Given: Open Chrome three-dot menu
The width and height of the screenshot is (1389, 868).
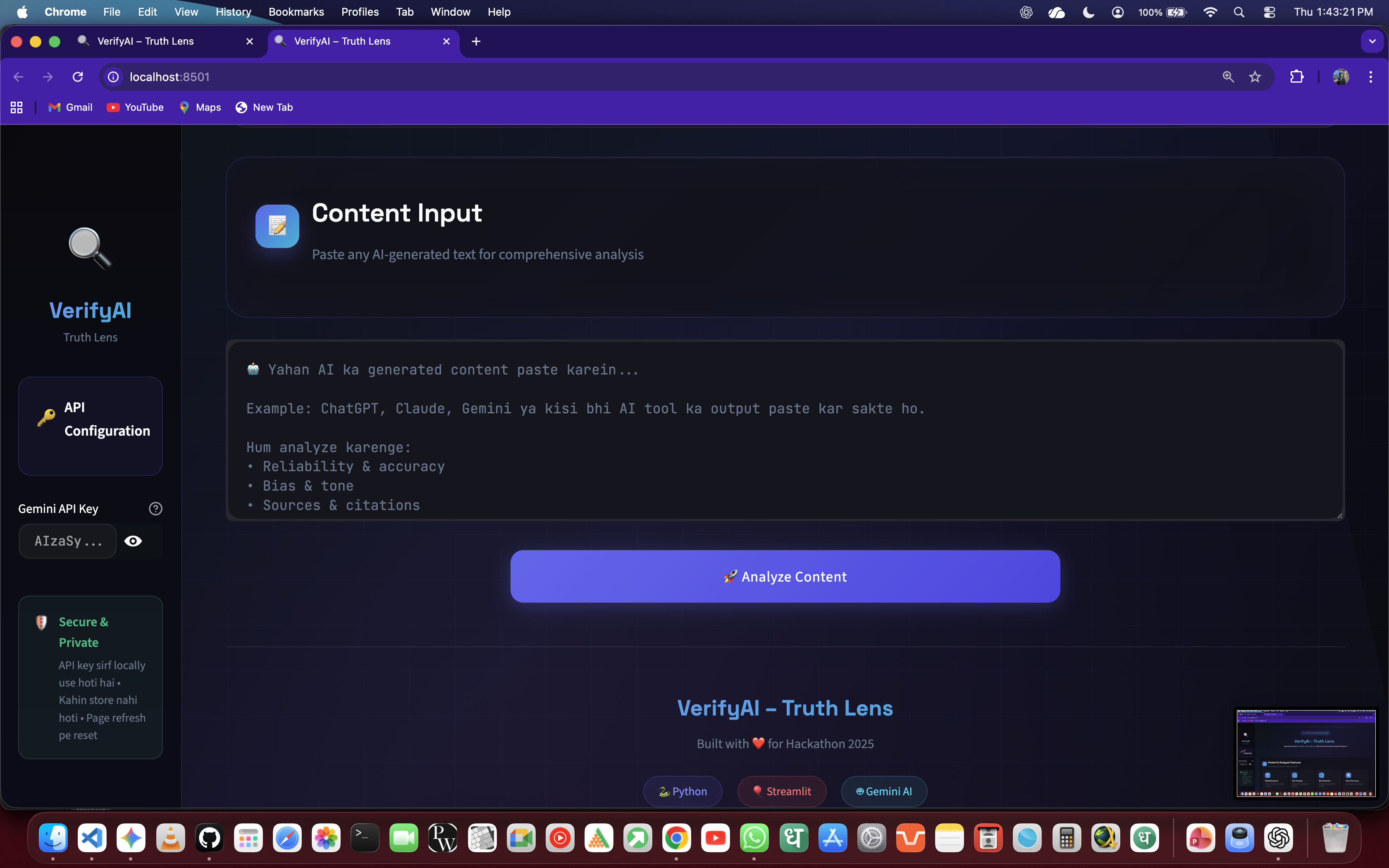Looking at the screenshot, I should tap(1371, 77).
